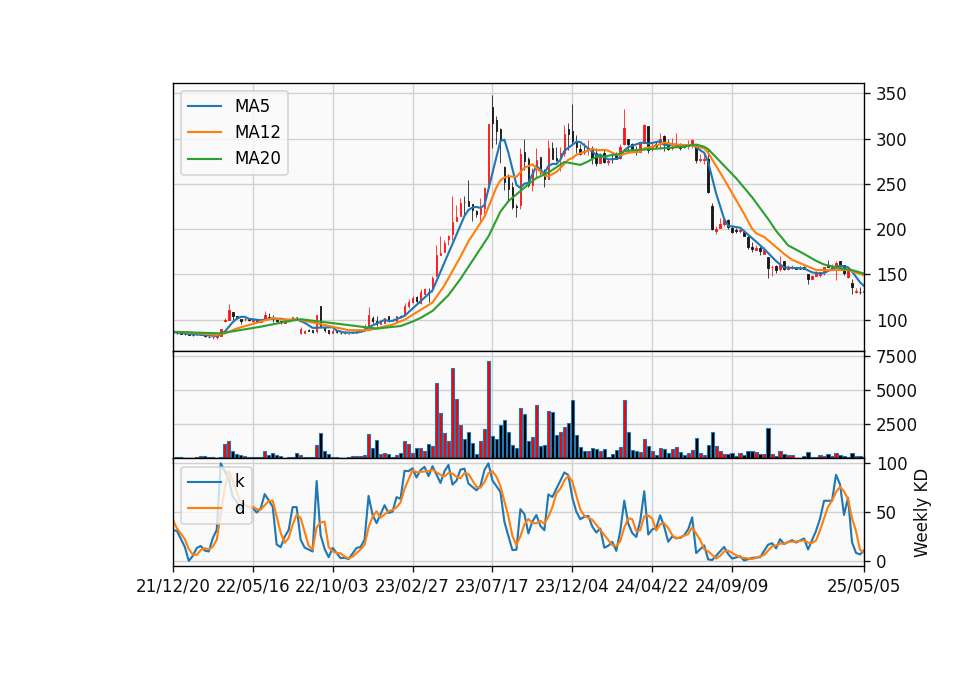Click the date label 25/05/05
The width and height of the screenshot is (960, 690).
[863, 586]
